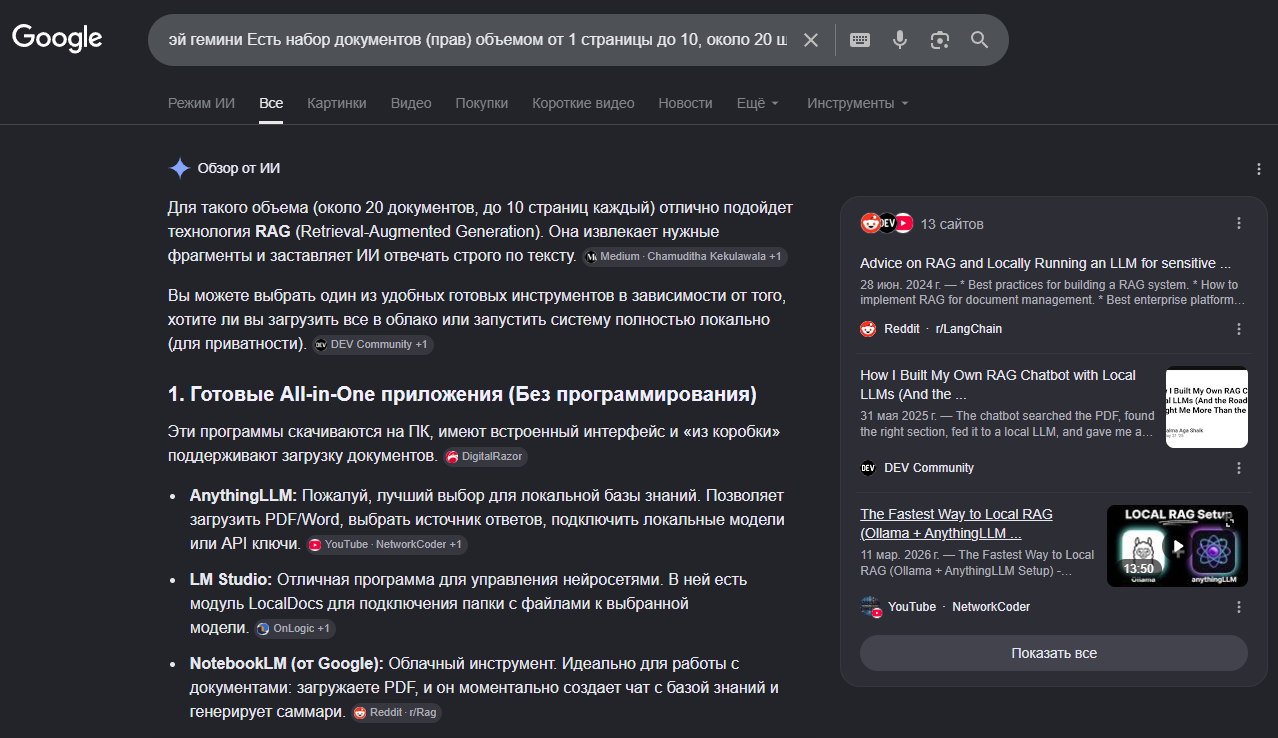Click the NotebookLM (от Google): list item
This screenshot has width=1278, height=738.
(x=287, y=663)
